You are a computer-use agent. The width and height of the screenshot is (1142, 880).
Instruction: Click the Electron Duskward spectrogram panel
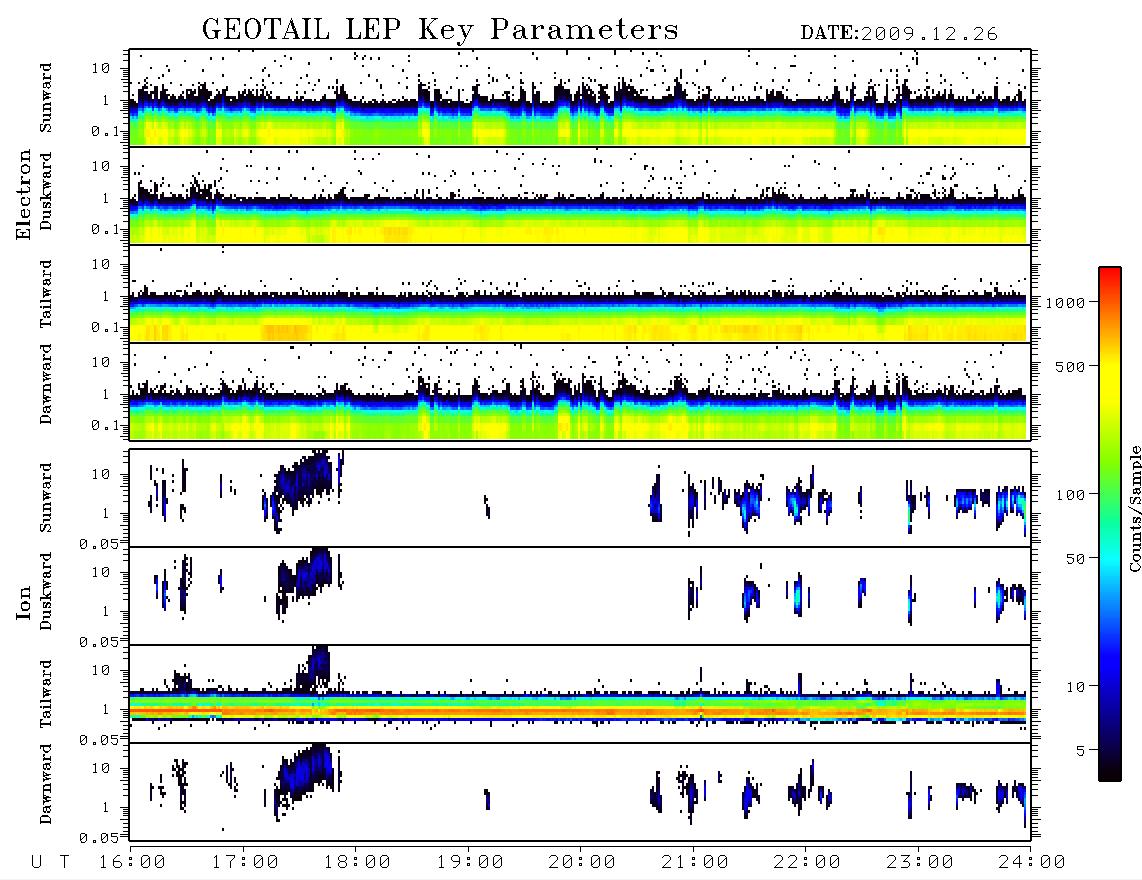580,195
